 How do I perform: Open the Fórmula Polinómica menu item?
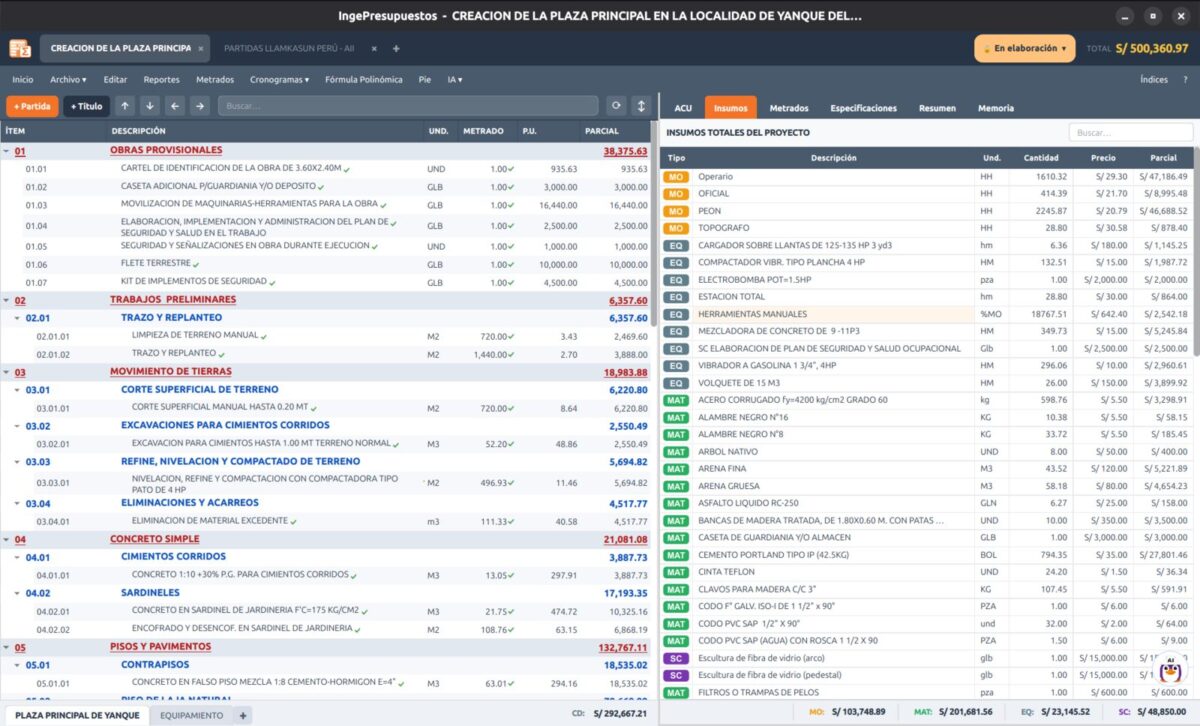point(364,79)
